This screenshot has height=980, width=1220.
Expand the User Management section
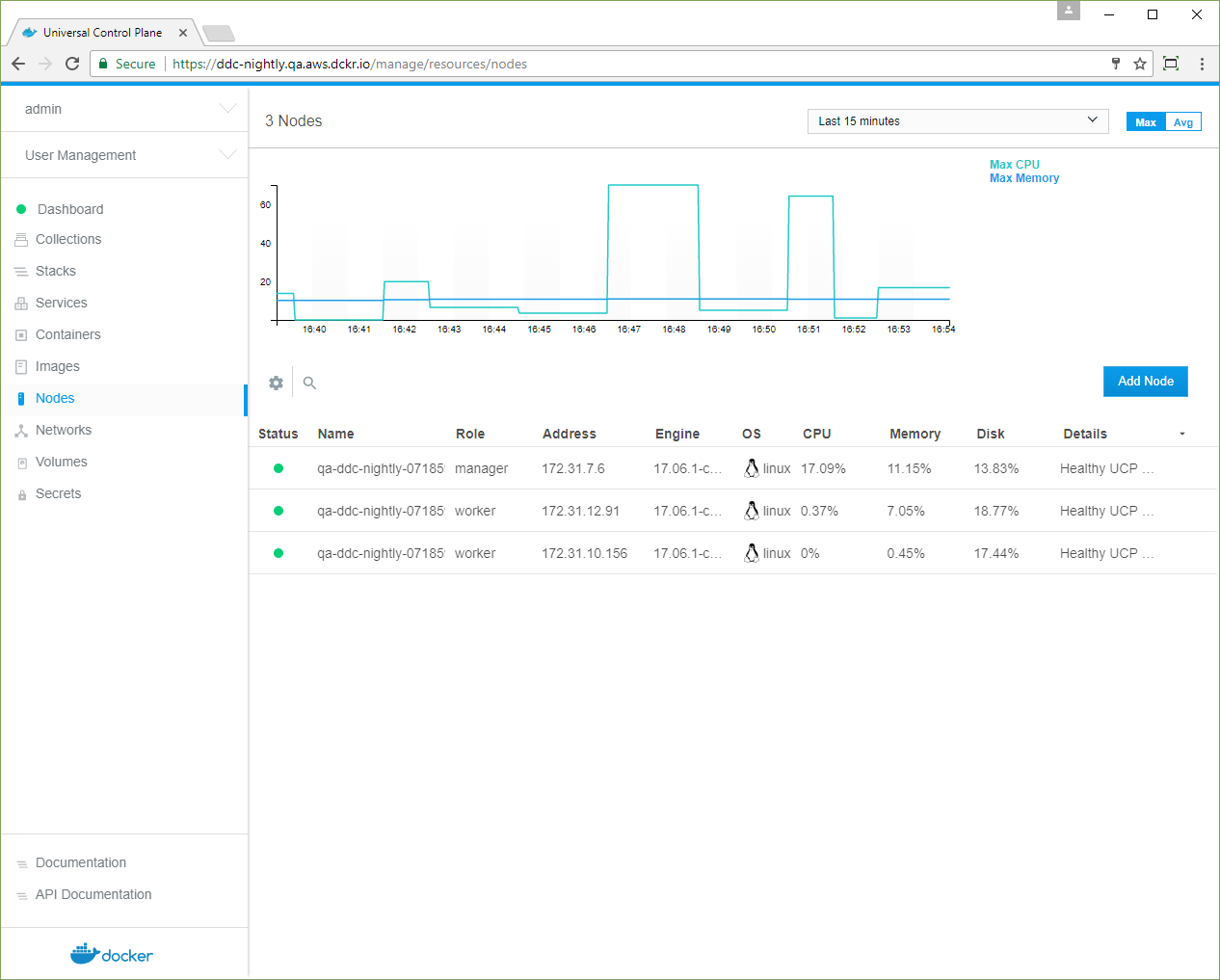123,155
